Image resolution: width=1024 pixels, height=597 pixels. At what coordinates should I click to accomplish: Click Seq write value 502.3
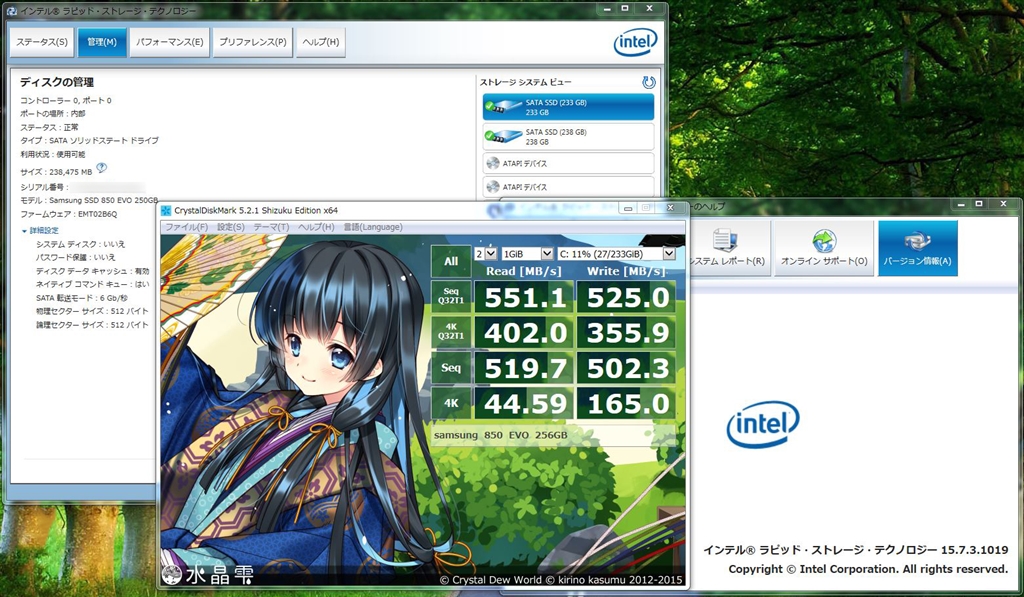[x=626, y=368]
